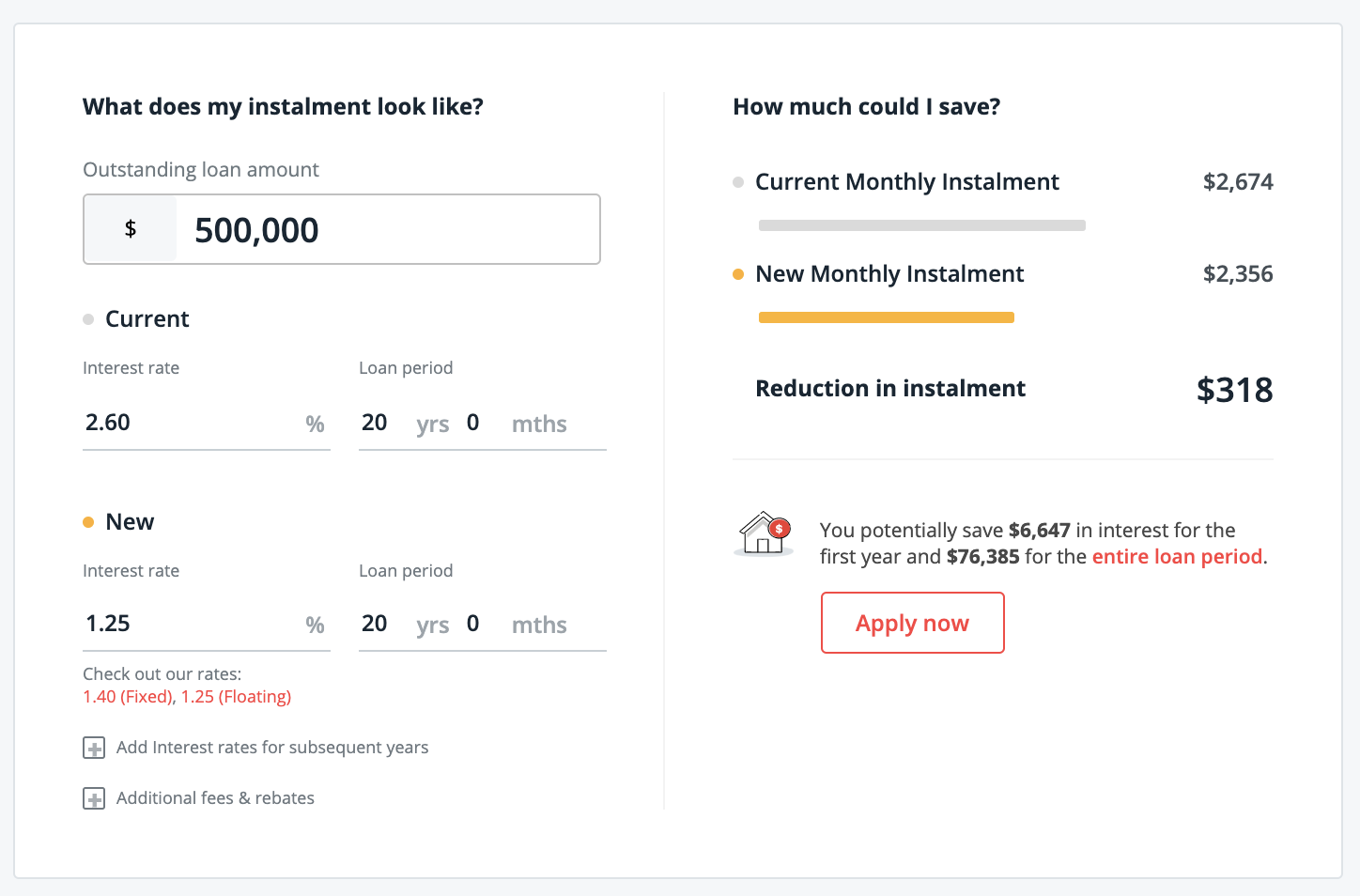The width and height of the screenshot is (1360, 896).
Task: Edit the New loan period months
Action: click(x=473, y=625)
